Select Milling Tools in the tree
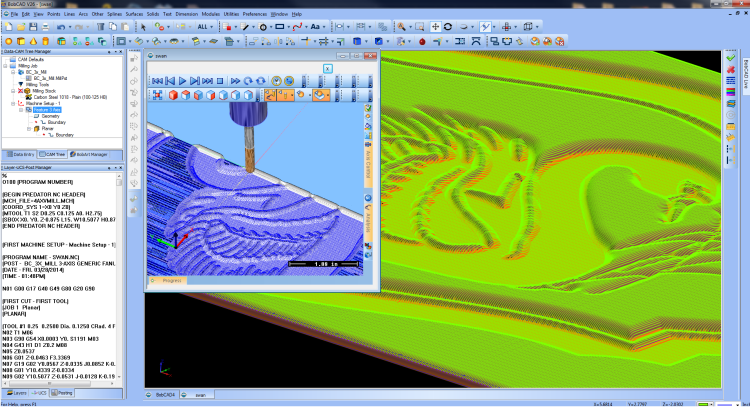 click(37, 85)
